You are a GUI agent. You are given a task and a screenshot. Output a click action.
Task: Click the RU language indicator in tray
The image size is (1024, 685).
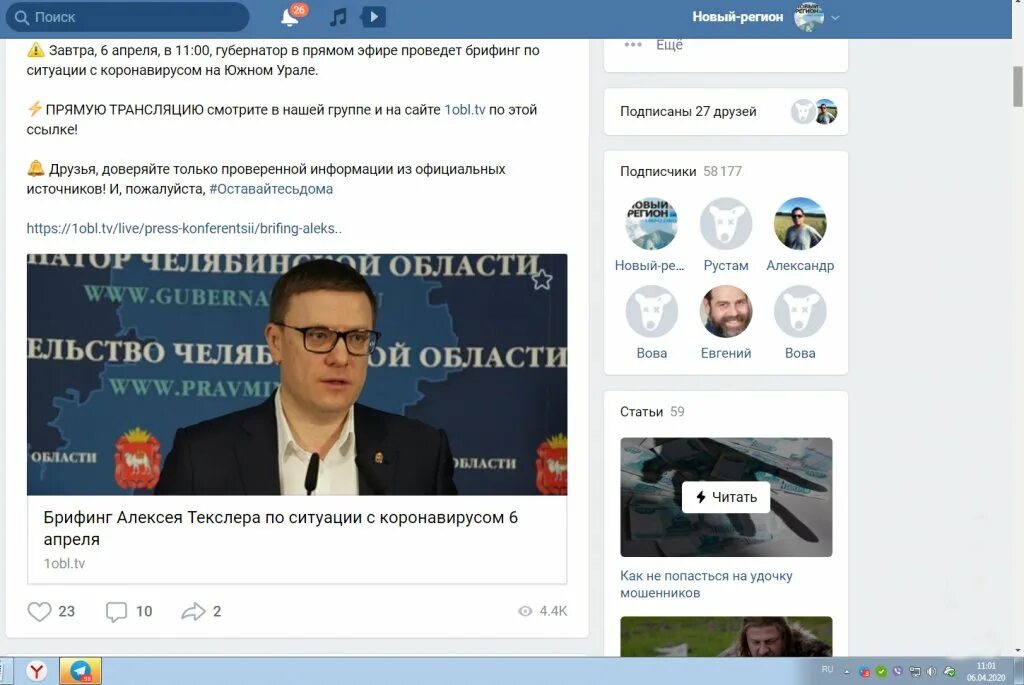click(x=827, y=669)
